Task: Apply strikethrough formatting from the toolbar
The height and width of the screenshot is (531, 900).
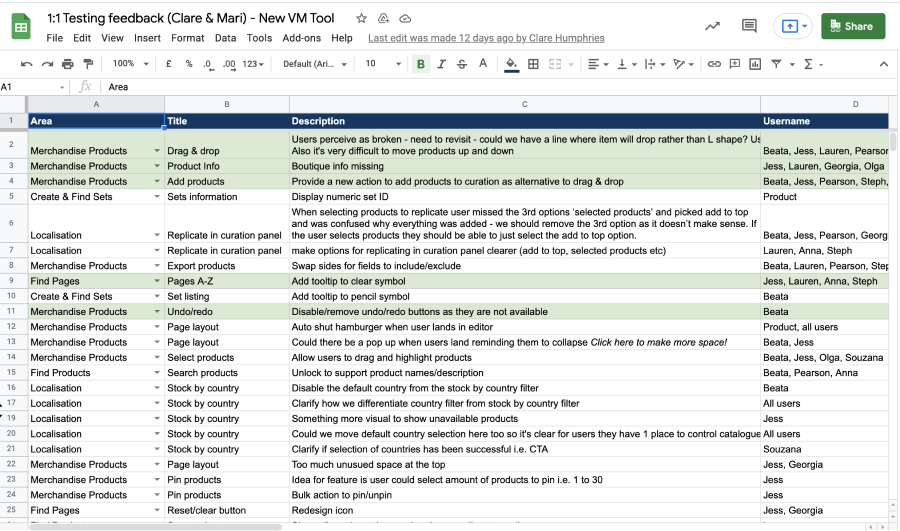Action: [x=461, y=64]
